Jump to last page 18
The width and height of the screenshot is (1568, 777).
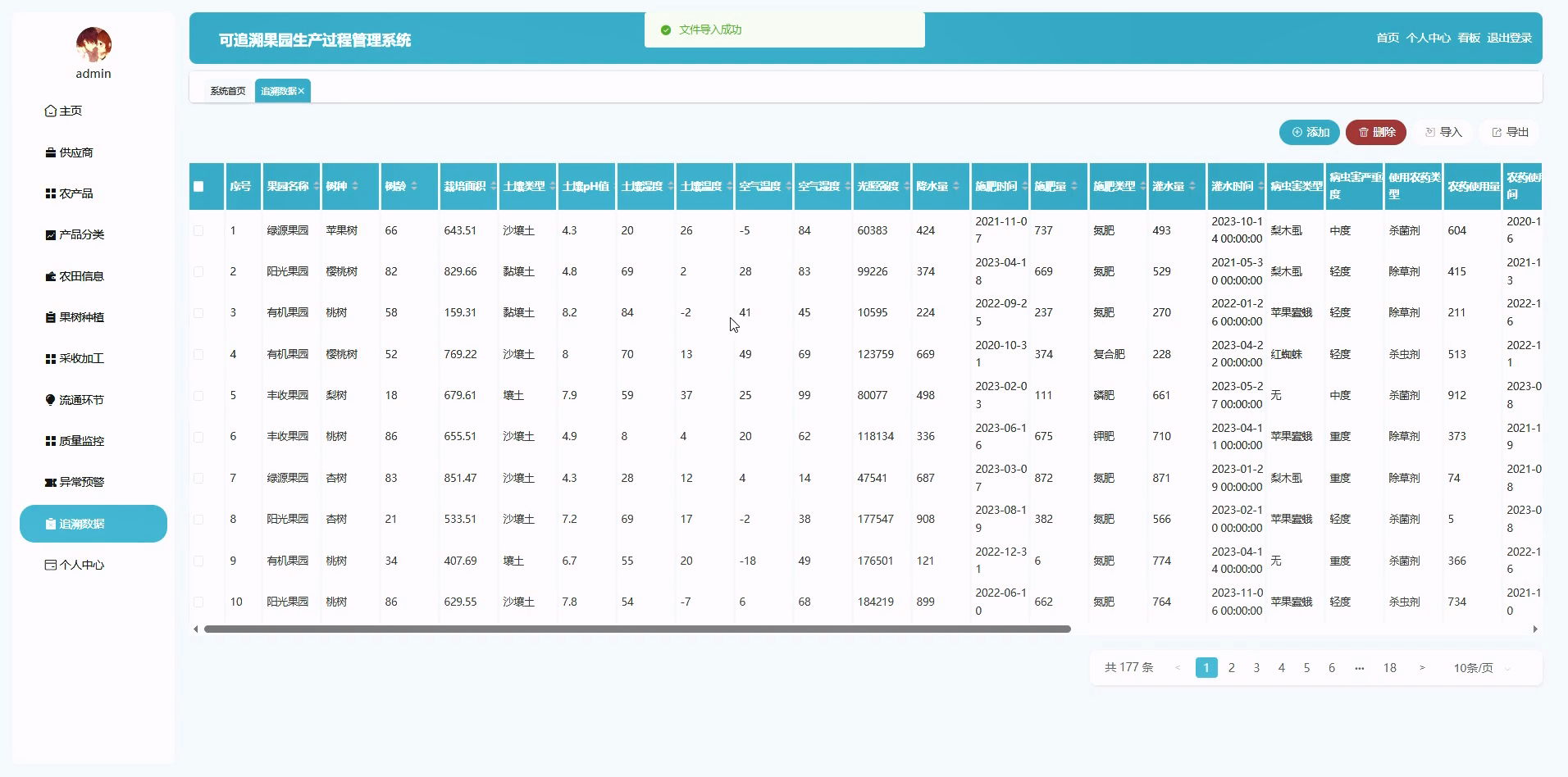[x=1390, y=668]
